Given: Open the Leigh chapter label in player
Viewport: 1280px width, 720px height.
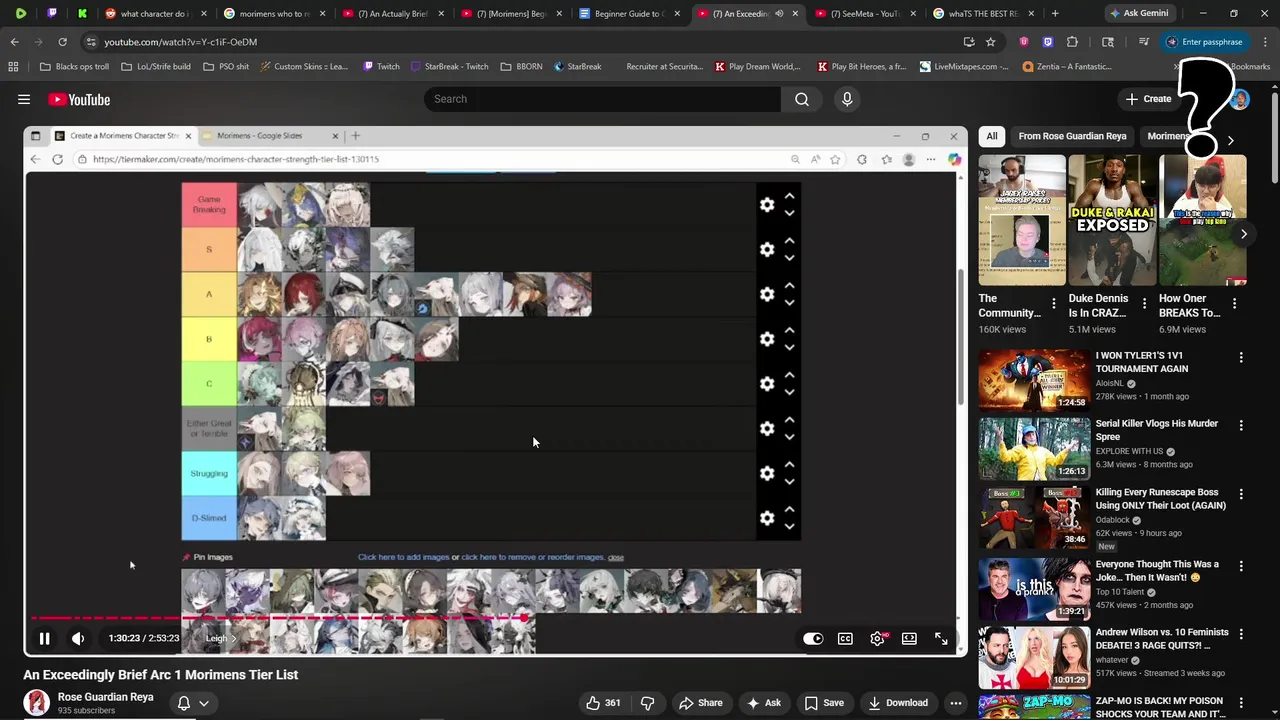Looking at the screenshot, I should click(x=221, y=638).
